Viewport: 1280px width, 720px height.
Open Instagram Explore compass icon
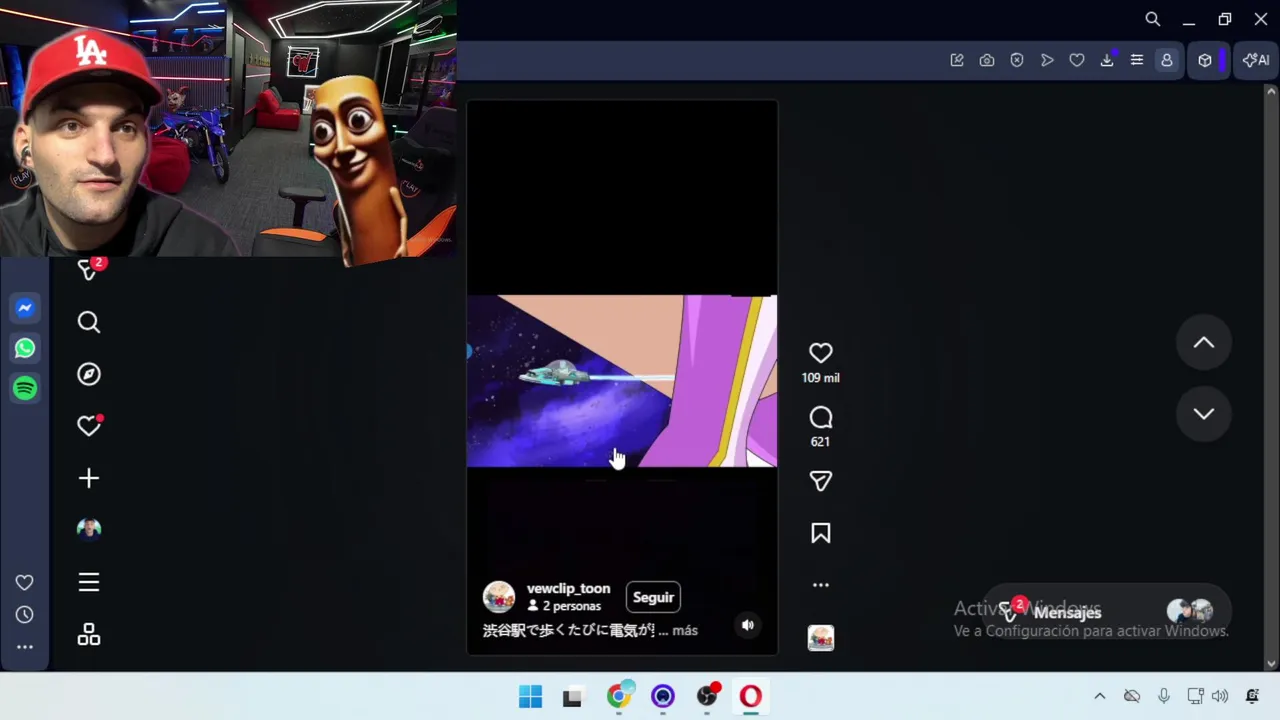(x=89, y=374)
